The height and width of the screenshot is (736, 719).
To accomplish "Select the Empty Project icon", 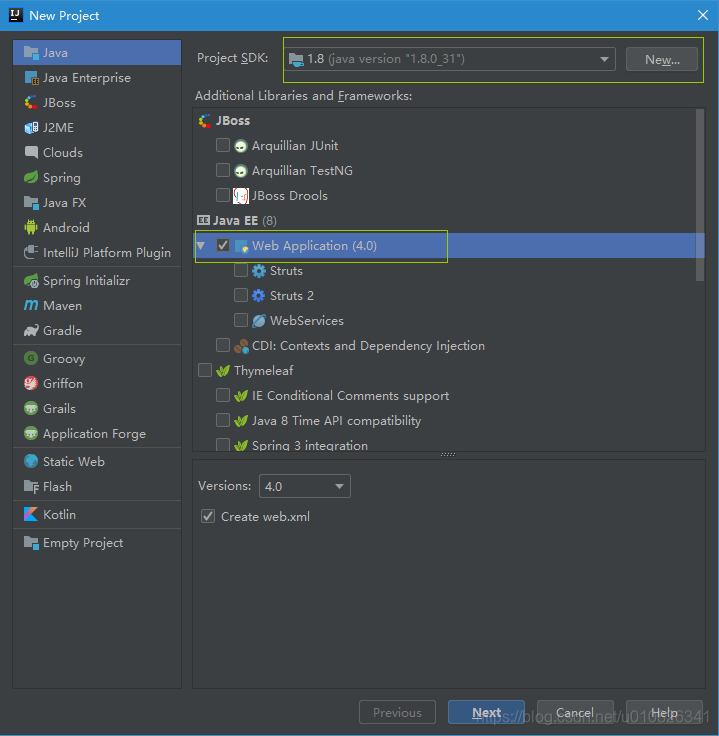I will click(31, 543).
